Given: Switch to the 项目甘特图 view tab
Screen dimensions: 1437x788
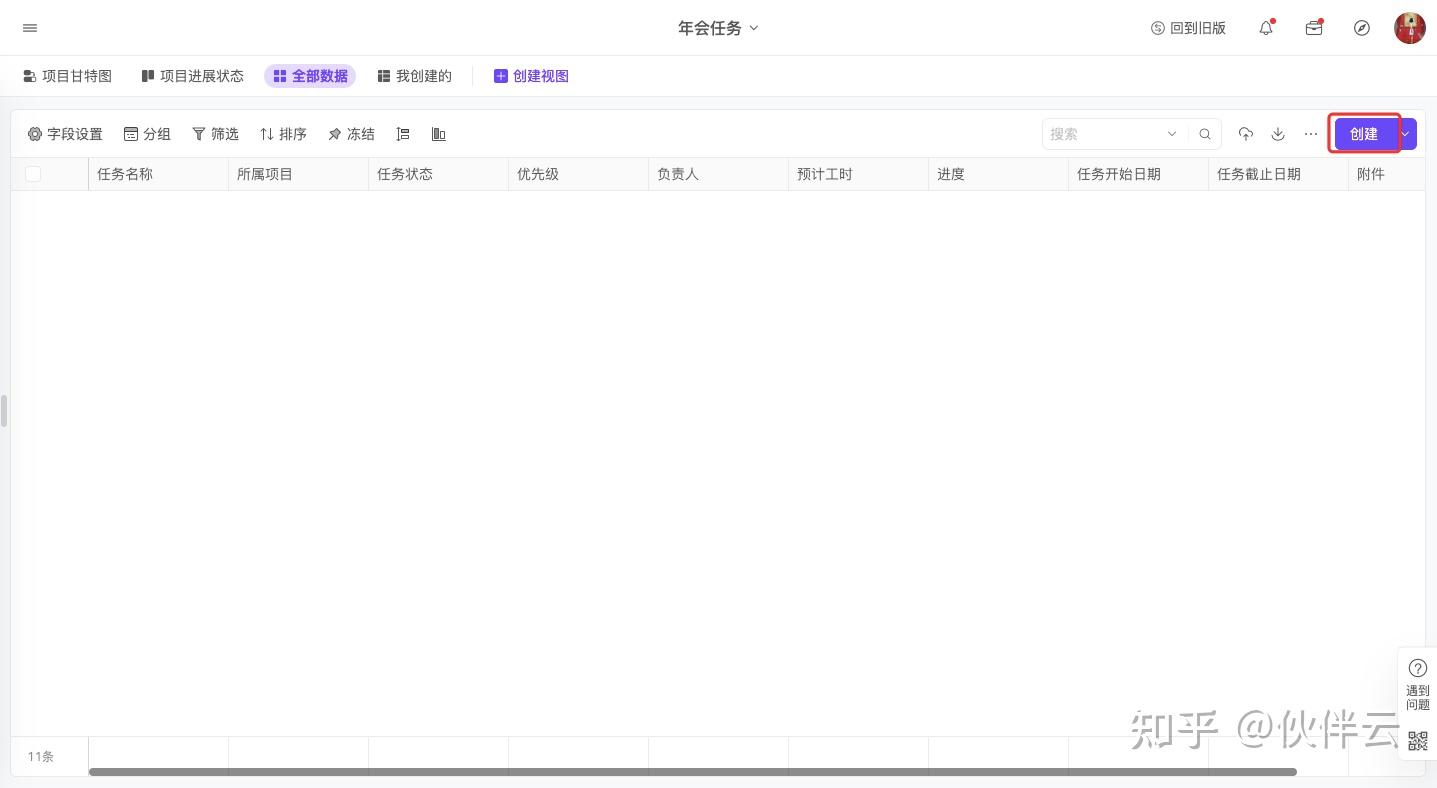Looking at the screenshot, I should pyautogui.click(x=67, y=76).
